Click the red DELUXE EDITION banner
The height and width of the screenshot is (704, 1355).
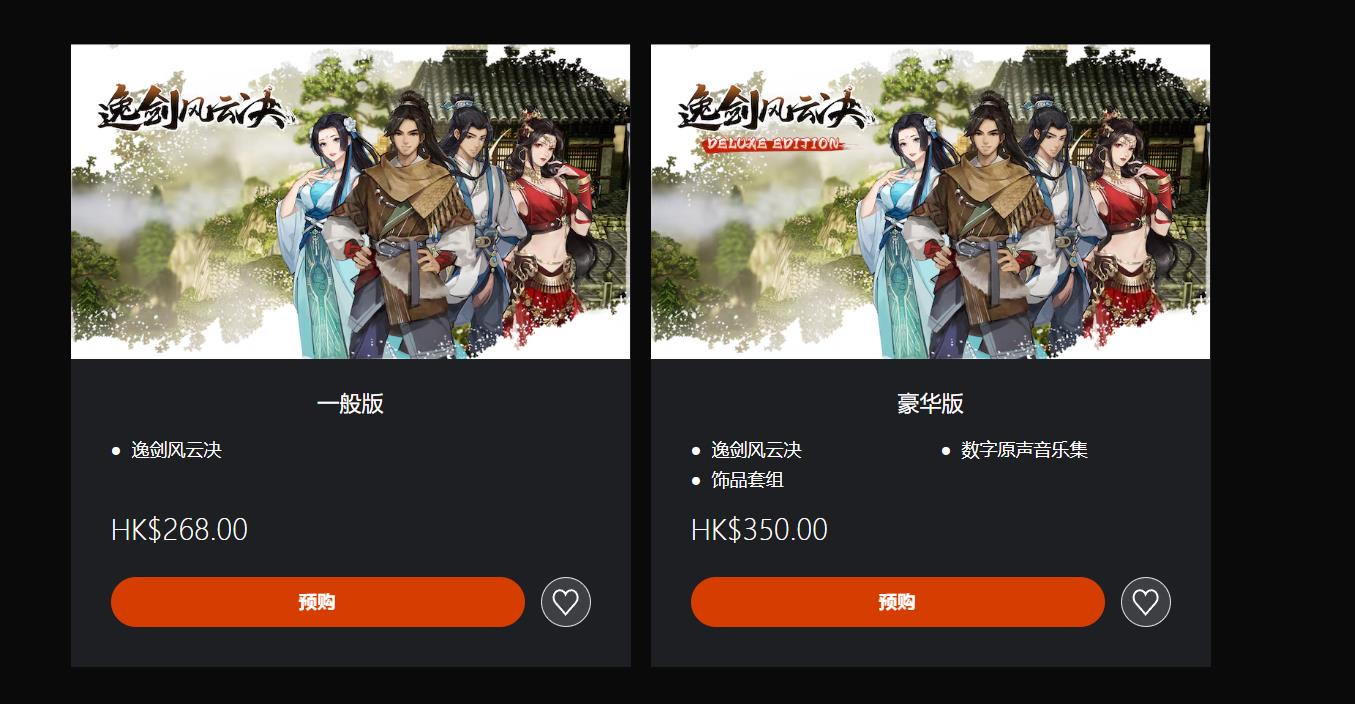coord(771,143)
